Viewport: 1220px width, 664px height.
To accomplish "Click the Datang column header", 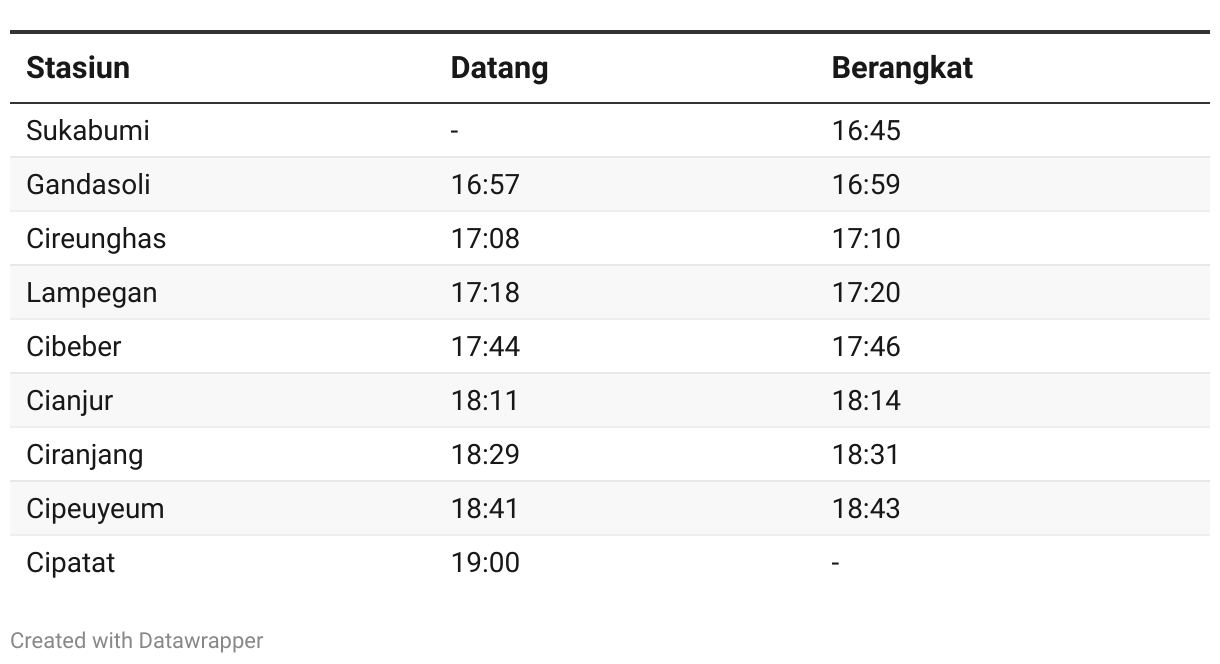I will 499,68.
